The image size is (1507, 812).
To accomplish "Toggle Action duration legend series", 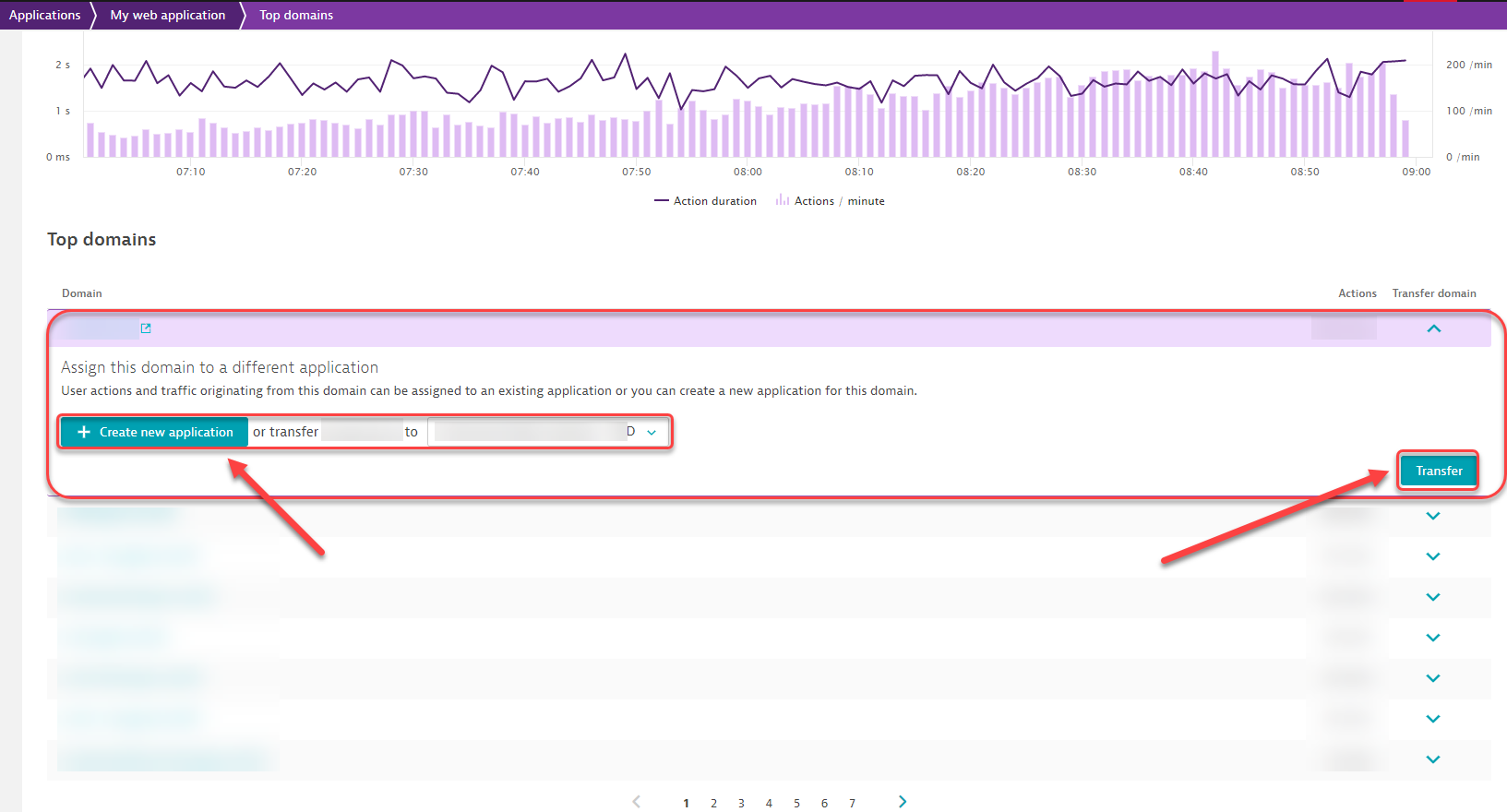I will click(706, 201).
